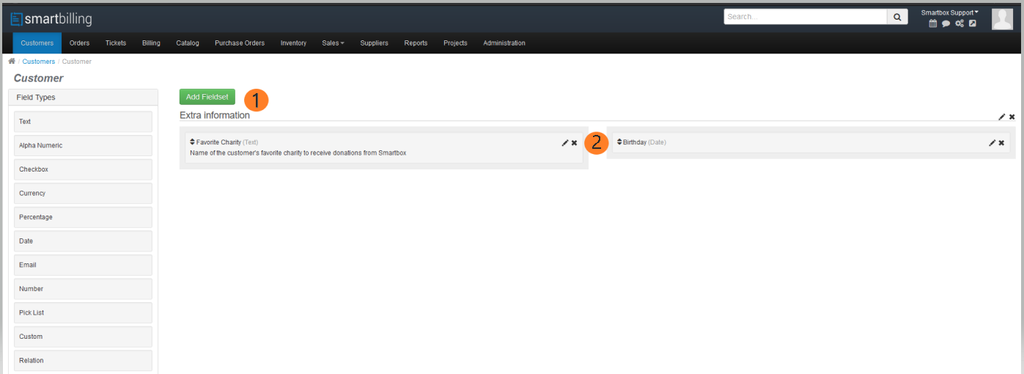Click the external link icon in the header
This screenshot has width=1024, height=374.
[x=972, y=23]
